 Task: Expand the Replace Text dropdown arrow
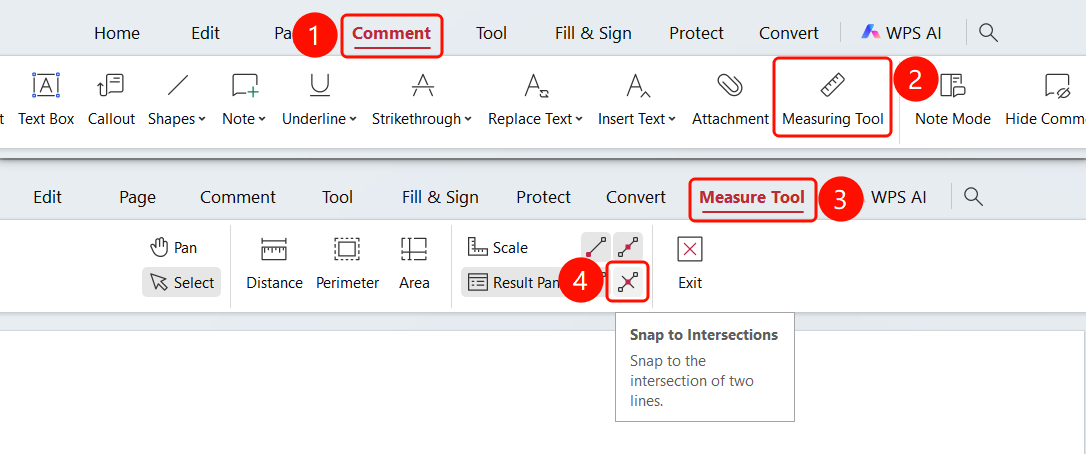579,119
